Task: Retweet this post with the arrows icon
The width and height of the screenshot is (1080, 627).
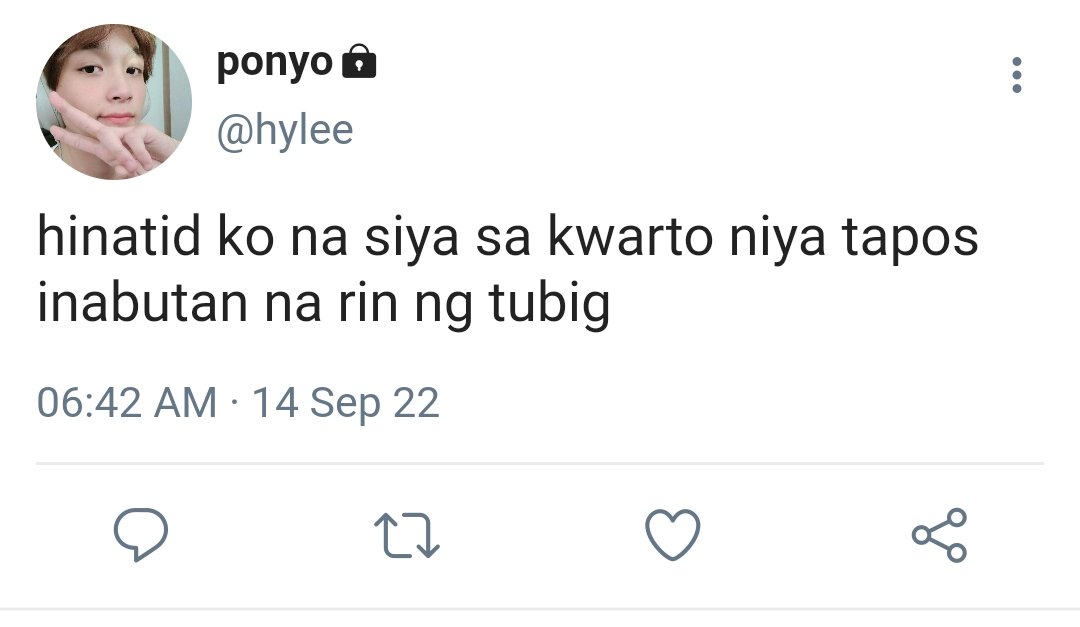Action: 406,535
